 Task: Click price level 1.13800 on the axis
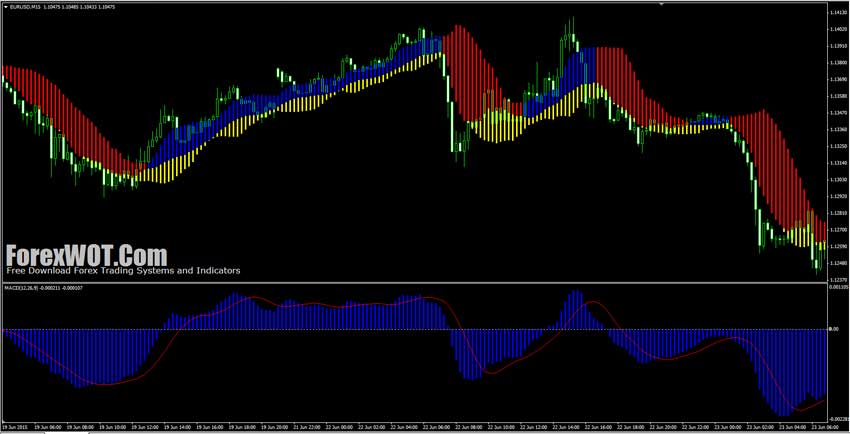pos(838,62)
